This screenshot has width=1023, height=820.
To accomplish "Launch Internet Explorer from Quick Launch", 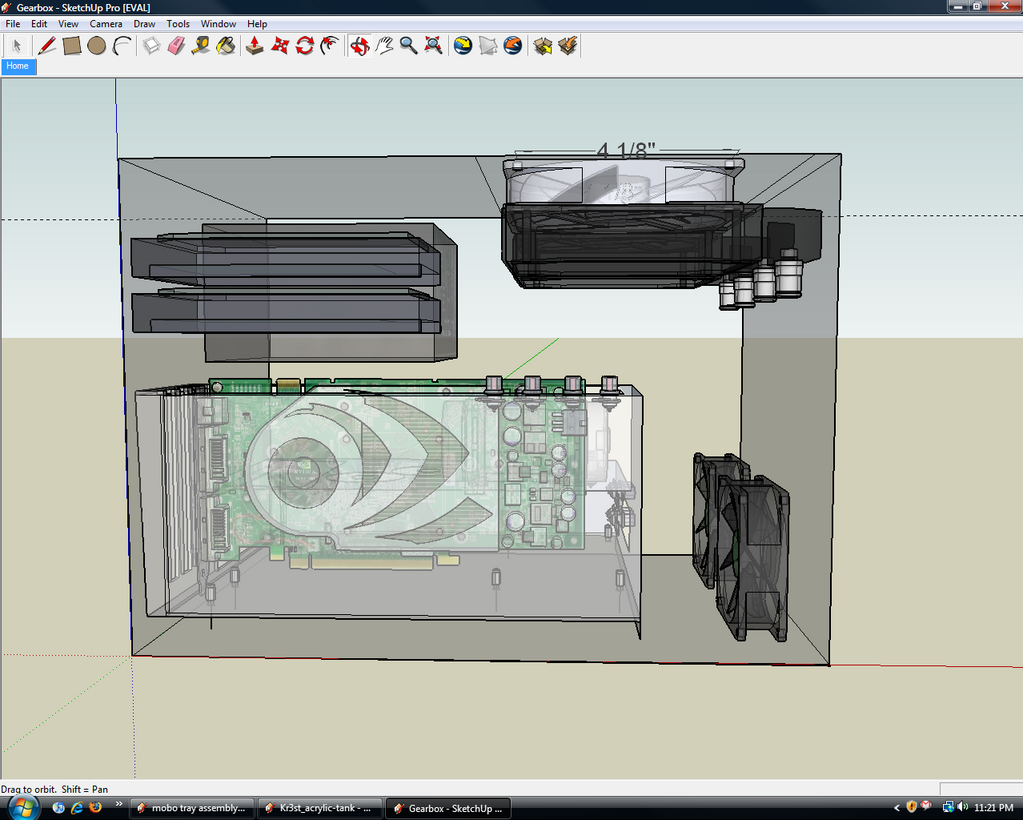I will pos(77,808).
